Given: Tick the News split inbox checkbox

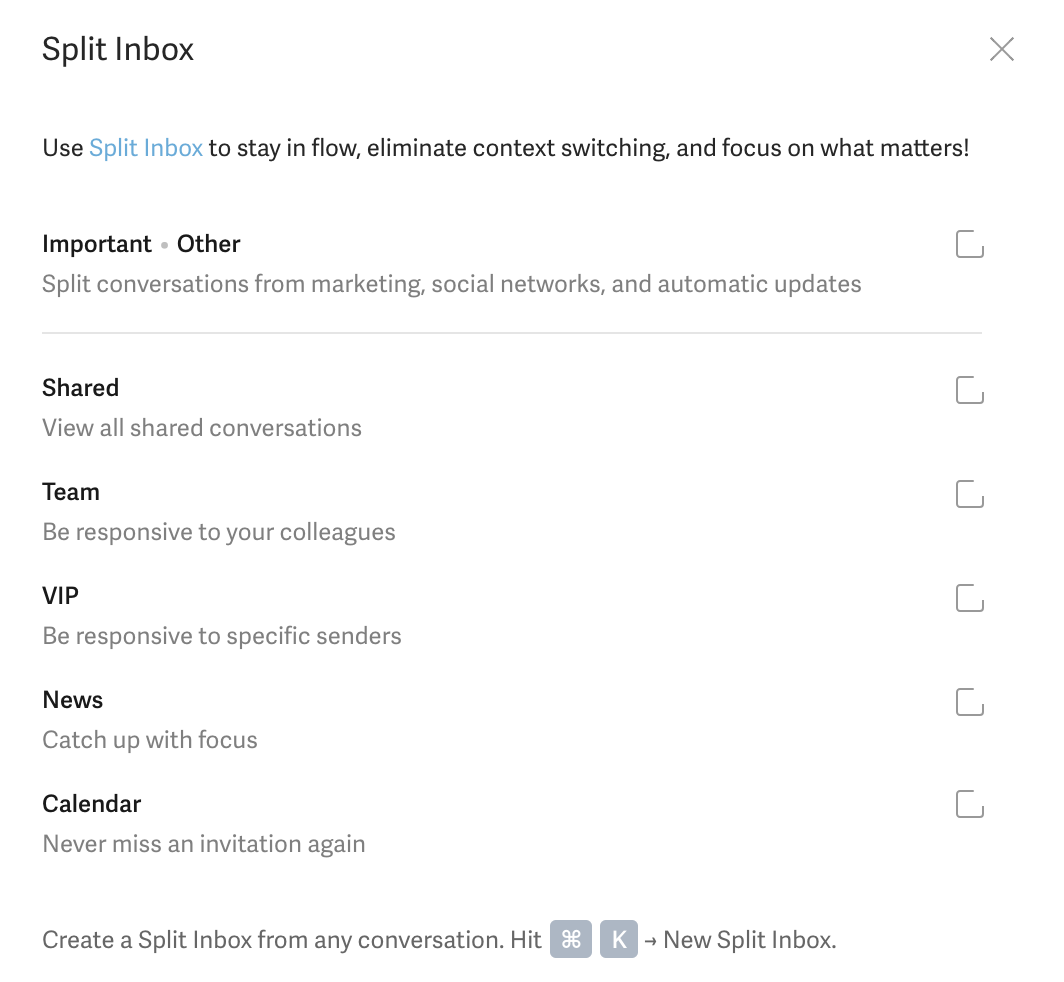Looking at the screenshot, I should coord(969,701).
